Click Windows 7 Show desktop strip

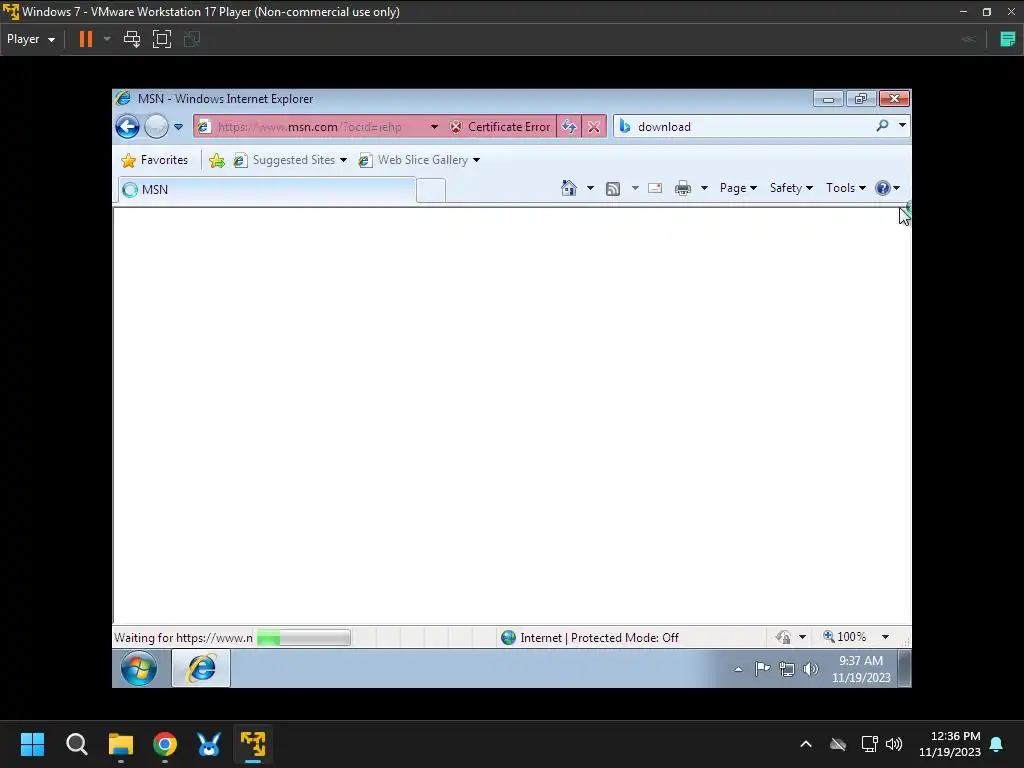904,669
